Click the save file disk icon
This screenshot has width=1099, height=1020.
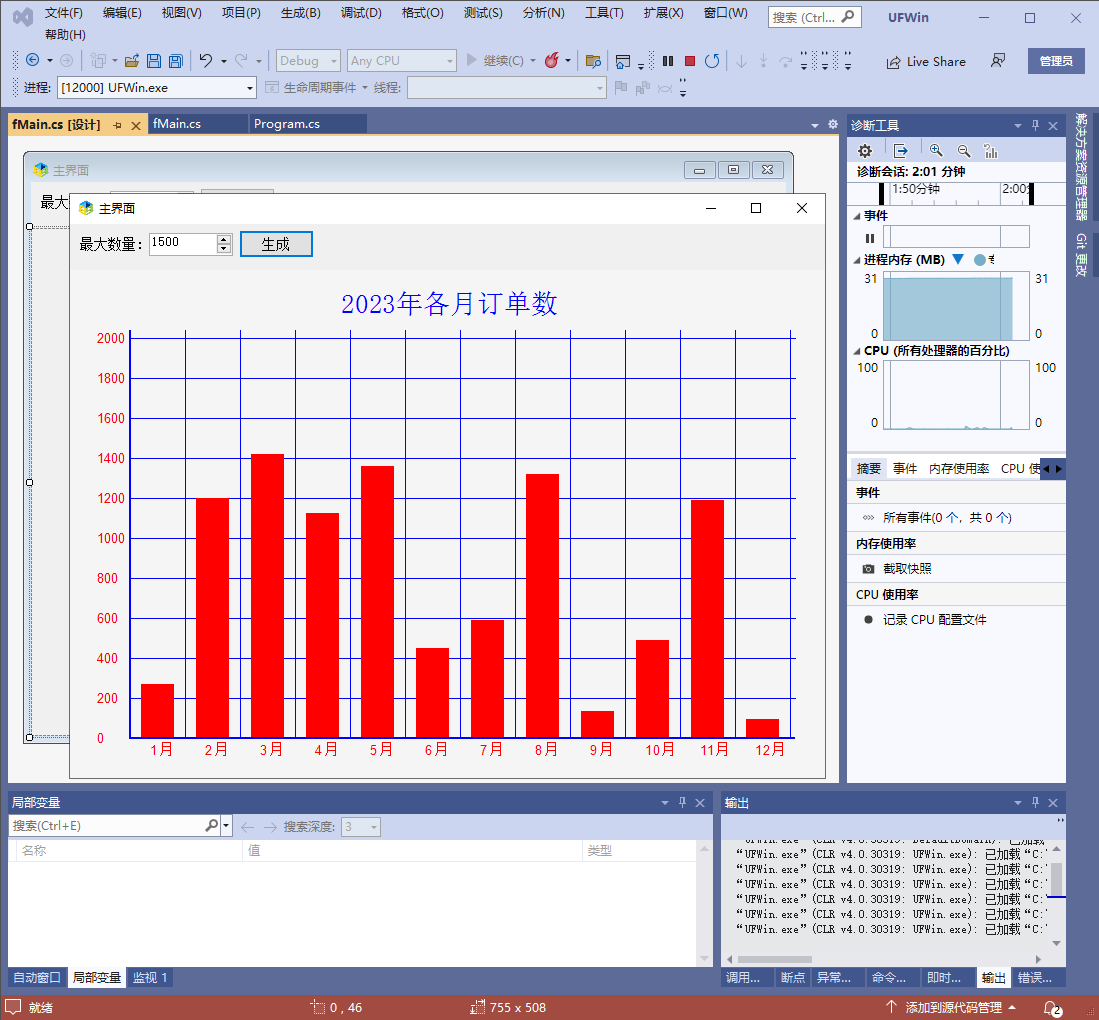153,61
